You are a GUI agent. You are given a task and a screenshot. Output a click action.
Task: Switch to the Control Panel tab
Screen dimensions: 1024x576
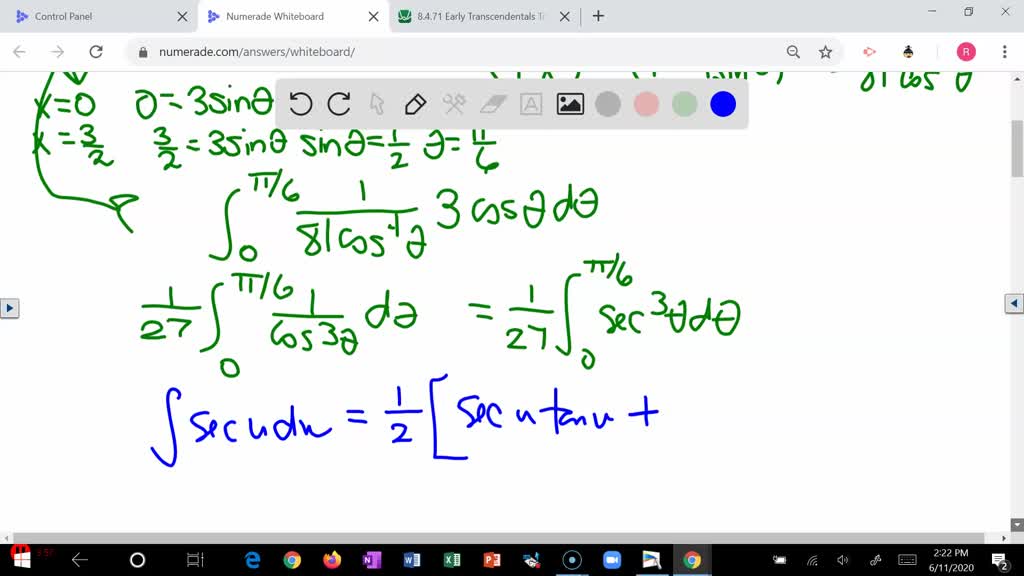[x=98, y=16]
